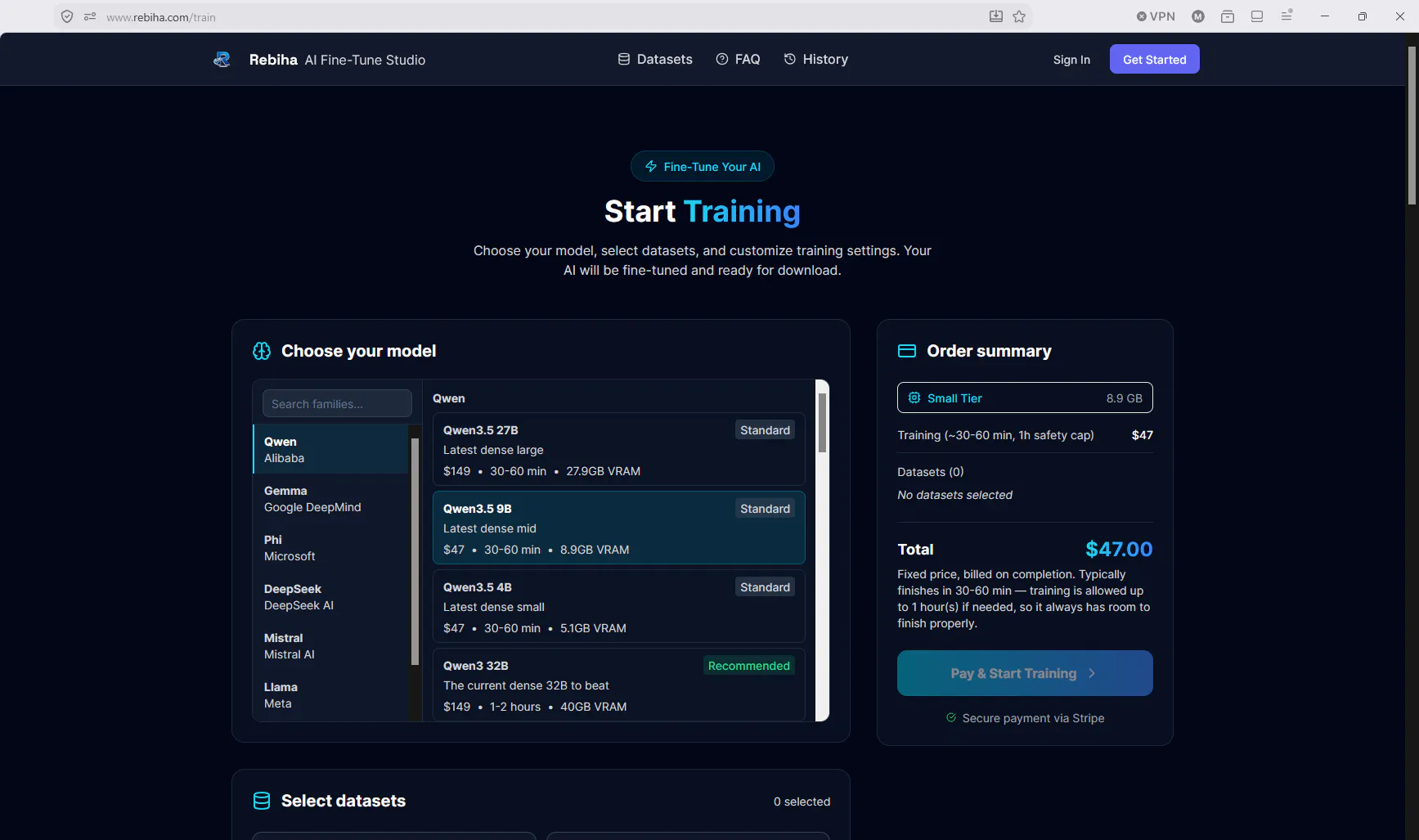Open the browser application menu icon
Image resolution: width=1419 pixels, height=840 pixels.
click(x=1287, y=16)
